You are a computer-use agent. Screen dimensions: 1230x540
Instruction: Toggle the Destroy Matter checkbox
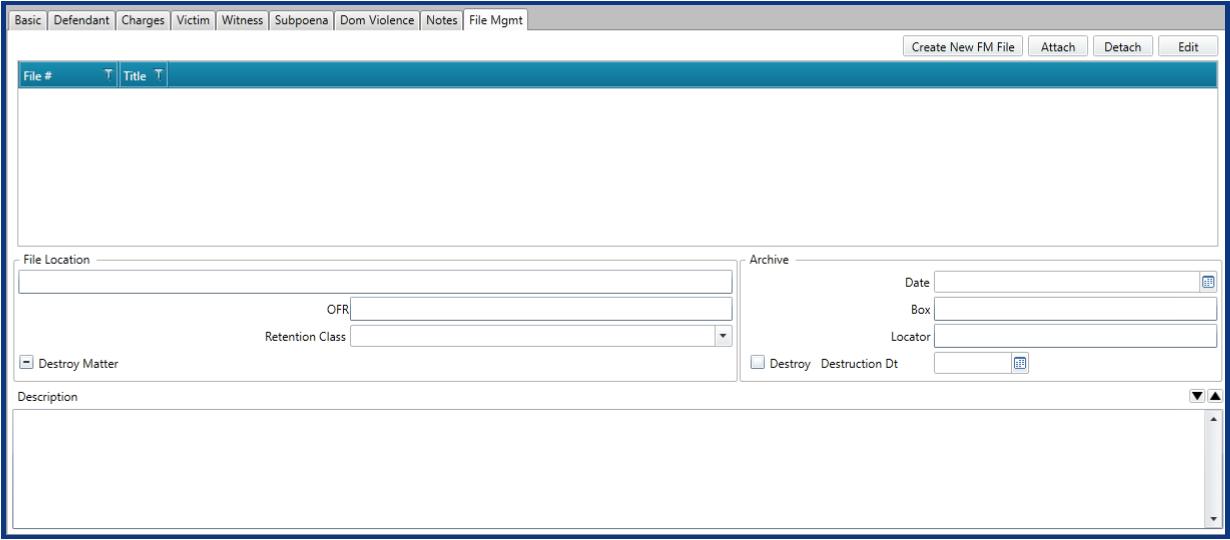27,363
